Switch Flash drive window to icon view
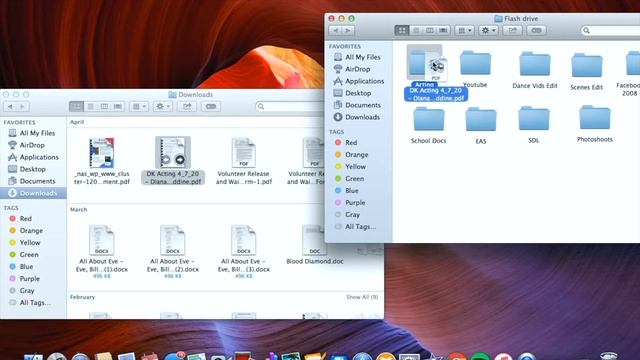This screenshot has height=360, width=640. point(402,31)
